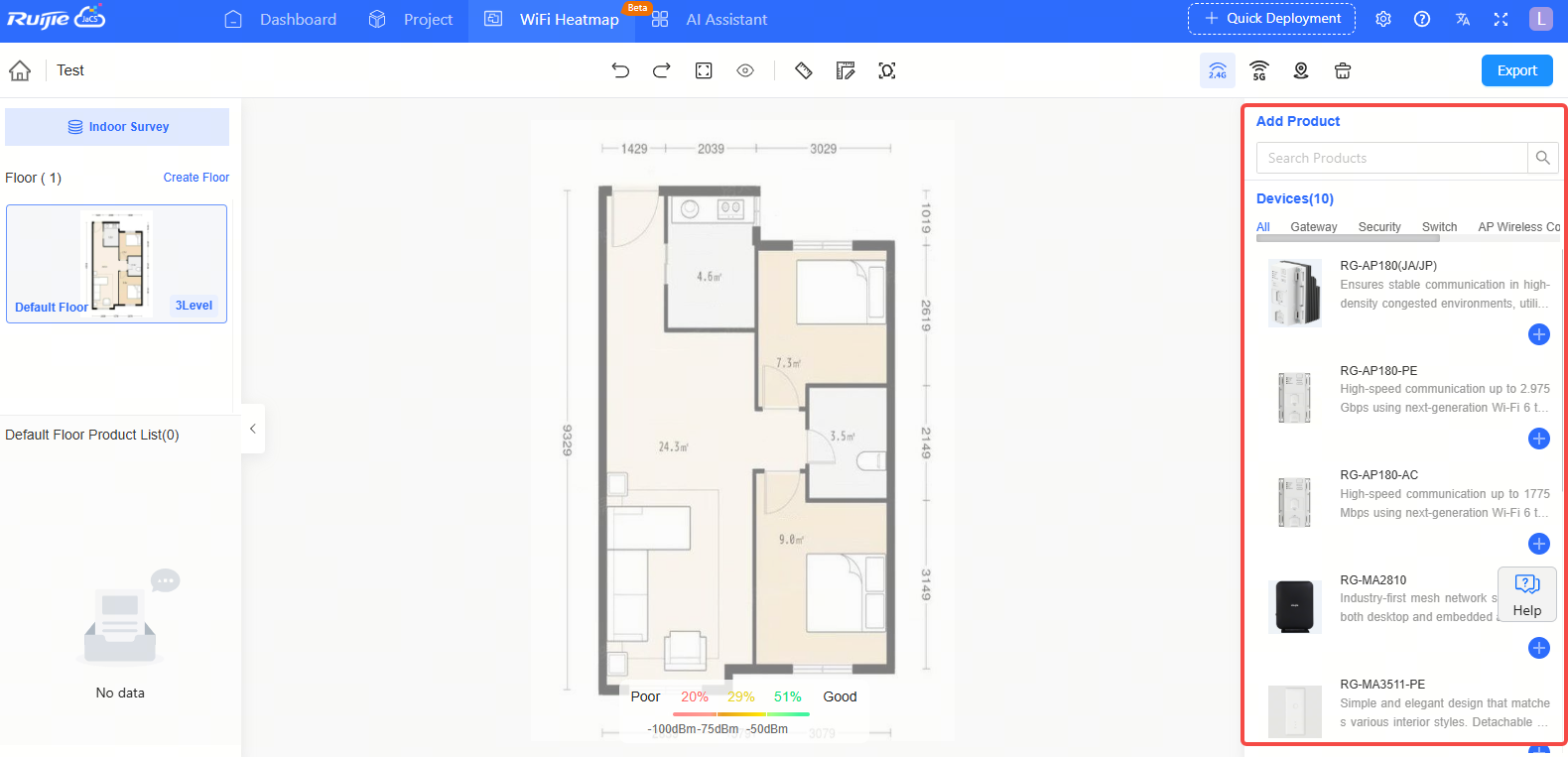The height and width of the screenshot is (757, 1568).
Task: Click the Quick Deployment button
Action: pyautogui.click(x=1271, y=19)
